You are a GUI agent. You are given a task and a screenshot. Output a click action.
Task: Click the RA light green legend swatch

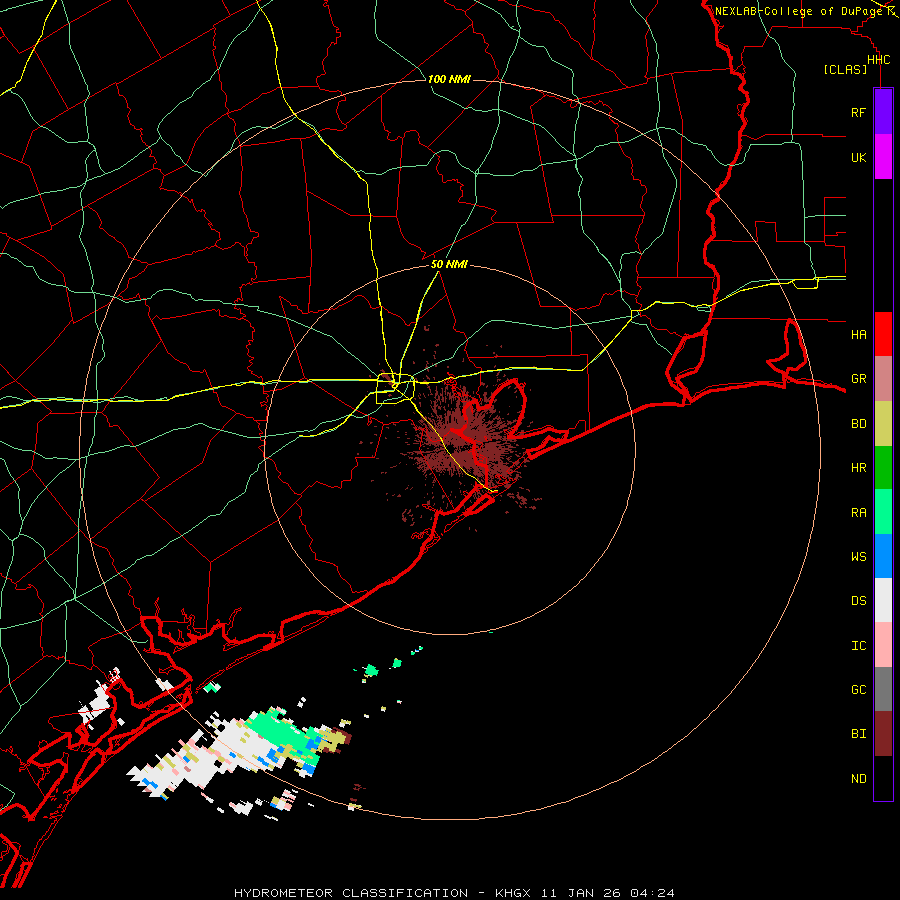click(883, 512)
